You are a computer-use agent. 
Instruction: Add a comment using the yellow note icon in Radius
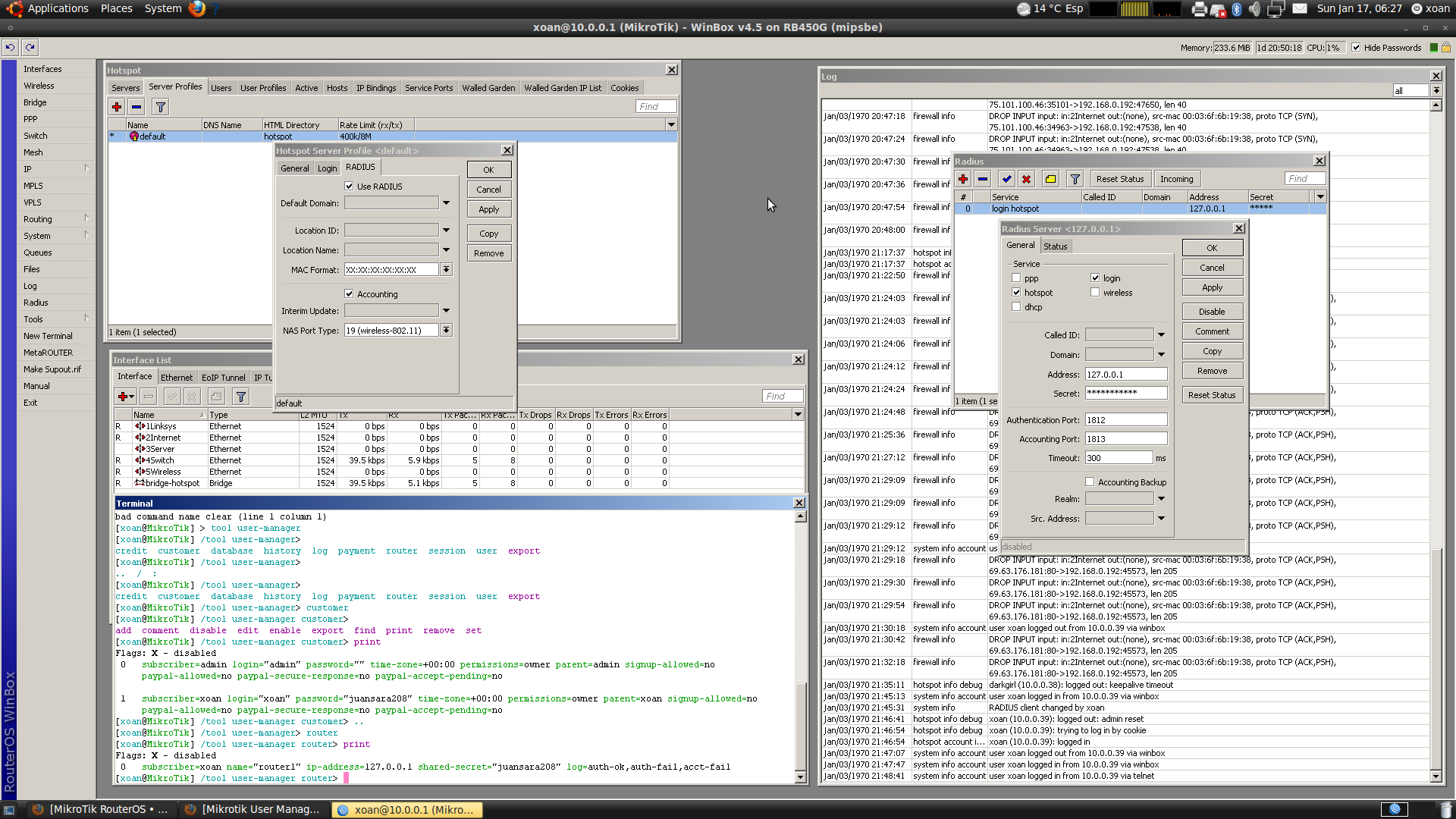pyautogui.click(x=1050, y=179)
